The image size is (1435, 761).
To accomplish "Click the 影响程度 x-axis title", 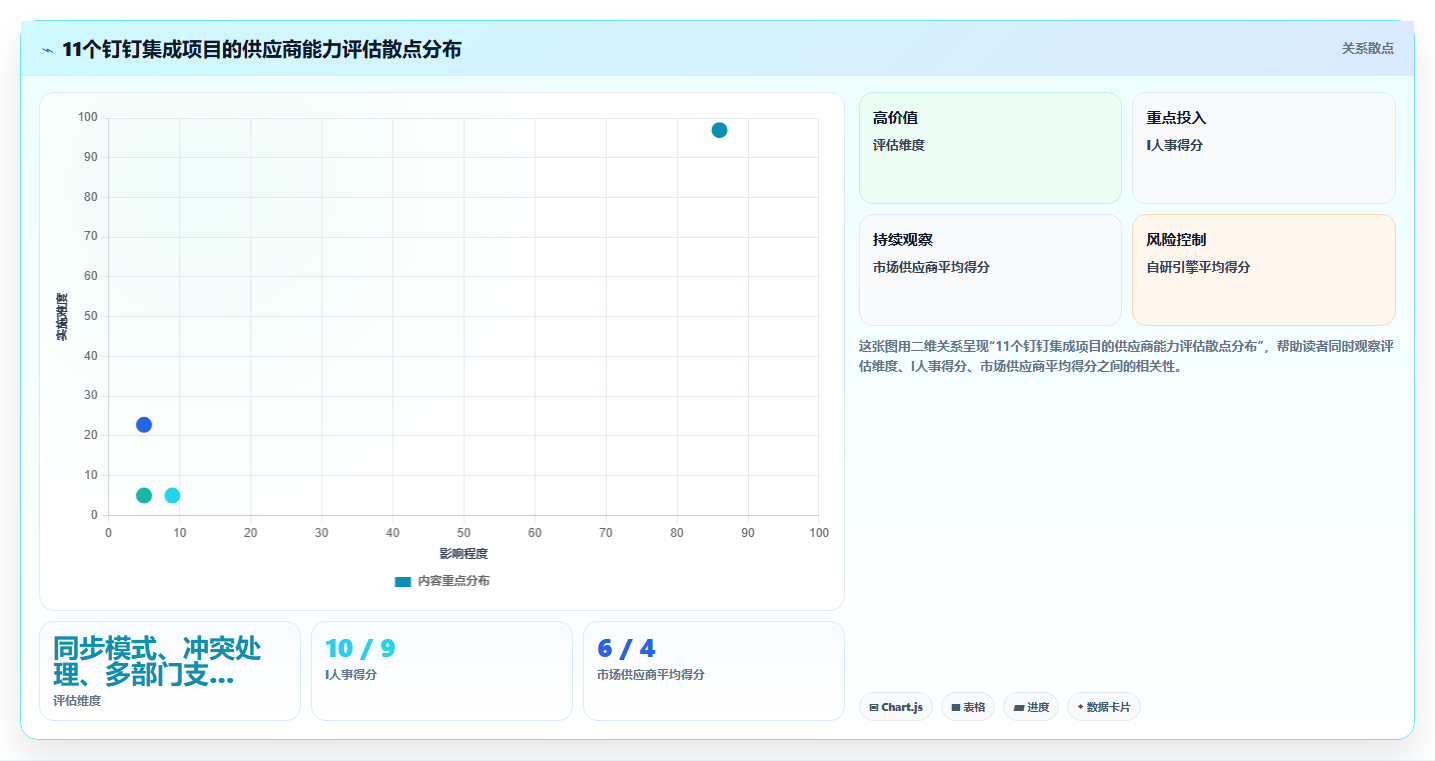I will click(x=464, y=554).
